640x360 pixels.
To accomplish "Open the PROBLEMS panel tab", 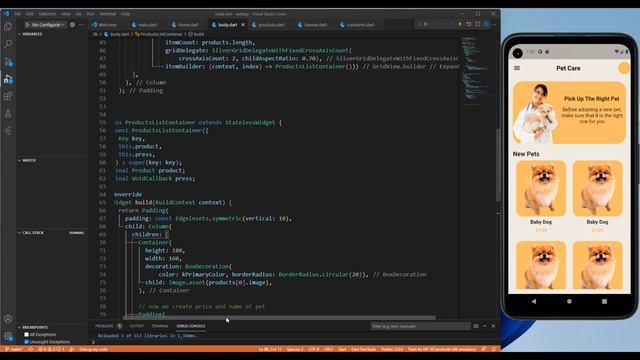I will 104,326.
